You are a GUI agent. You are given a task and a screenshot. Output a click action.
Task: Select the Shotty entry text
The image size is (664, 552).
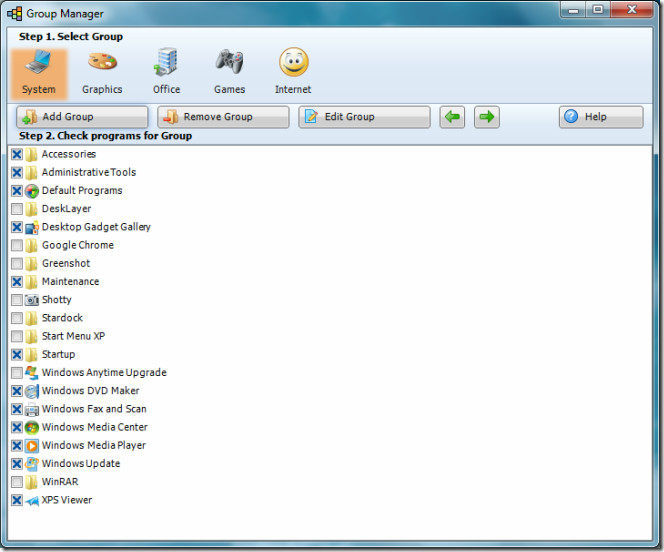point(57,300)
